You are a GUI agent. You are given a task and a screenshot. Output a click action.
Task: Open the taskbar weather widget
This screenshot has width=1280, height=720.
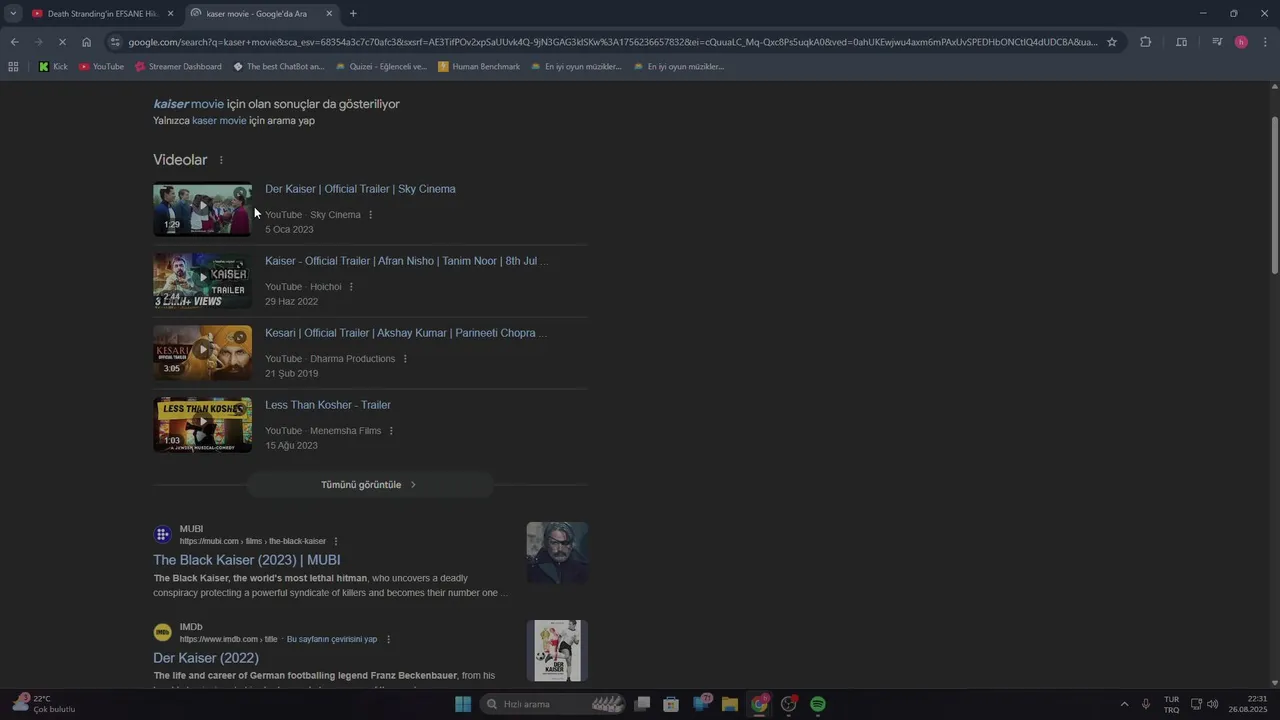point(44,704)
